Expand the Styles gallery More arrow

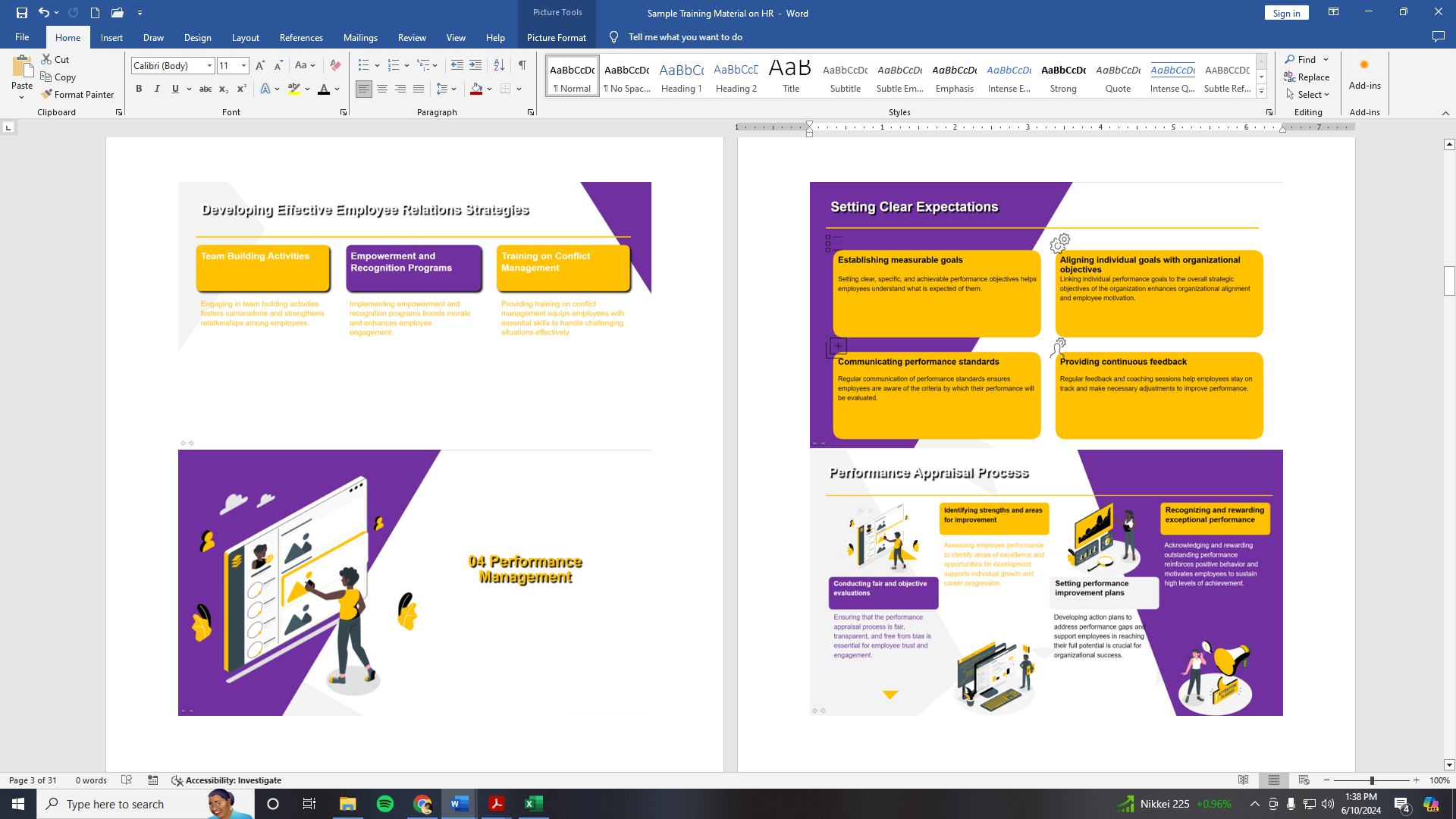point(1261,92)
